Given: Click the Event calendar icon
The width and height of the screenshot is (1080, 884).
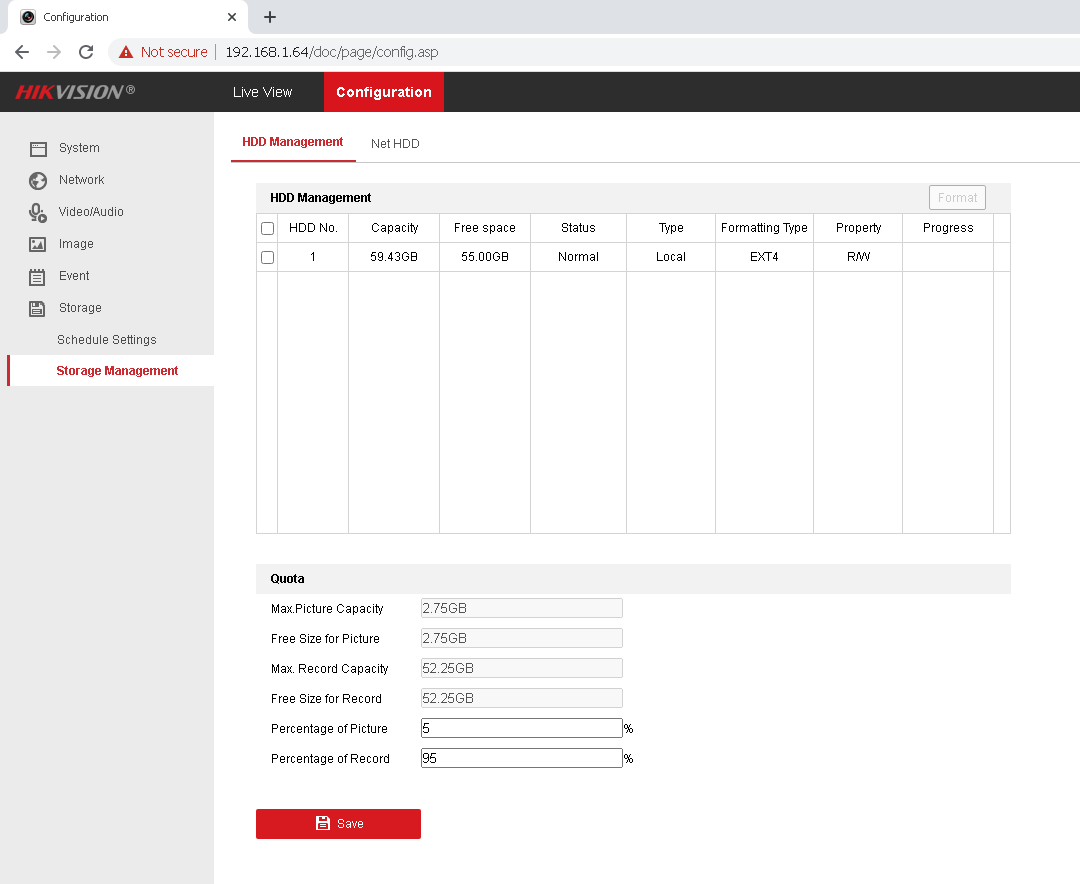Looking at the screenshot, I should [x=38, y=276].
